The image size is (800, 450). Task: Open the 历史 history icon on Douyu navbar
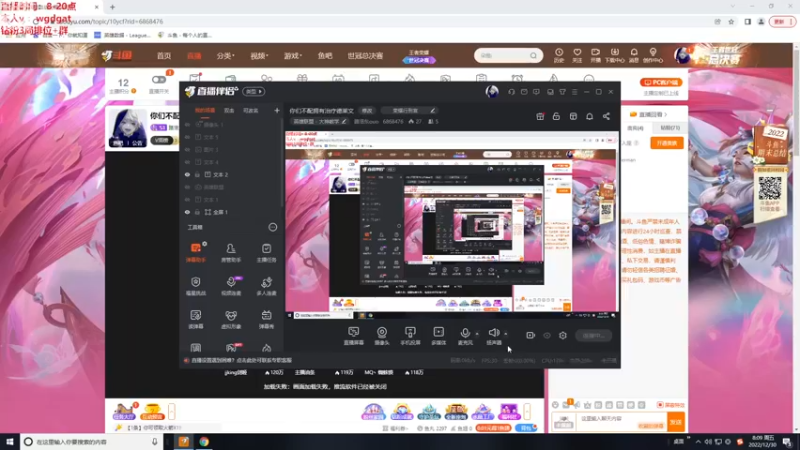pyautogui.click(x=559, y=55)
